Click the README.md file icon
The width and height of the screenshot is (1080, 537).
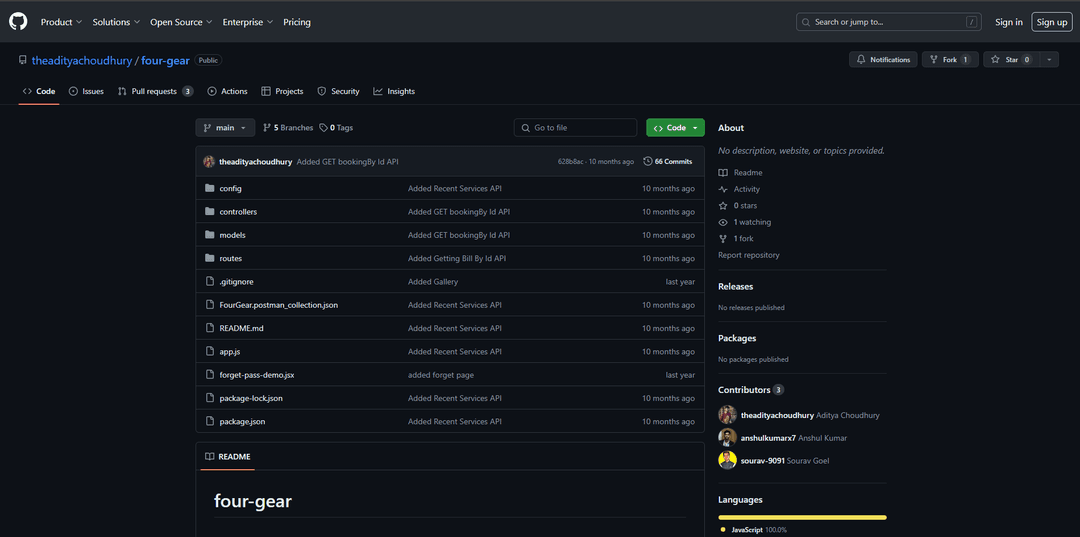point(210,328)
